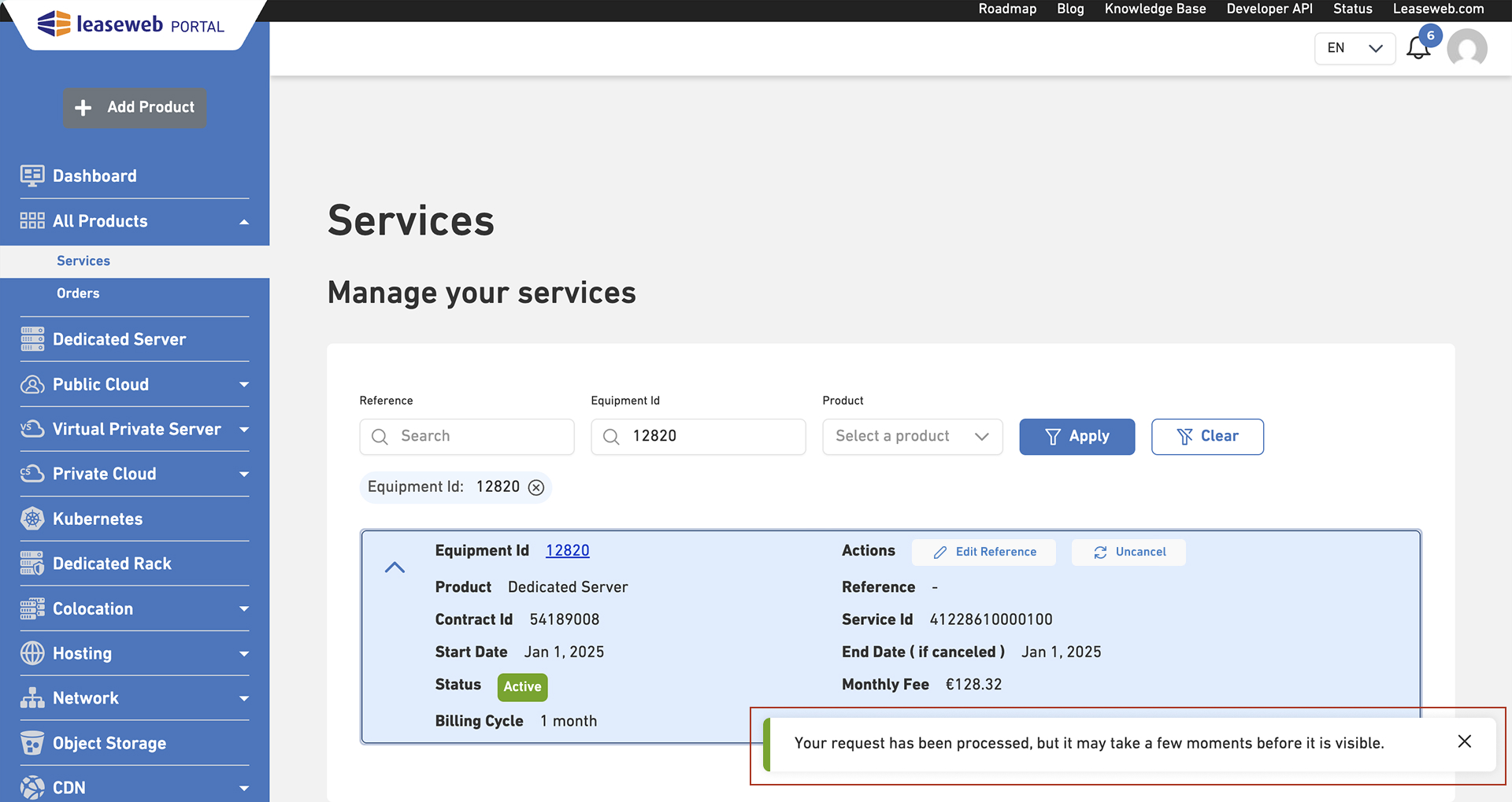Focus the Equipment Id input field
The height and width of the screenshot is (802, 1512).
coord(699,437)
